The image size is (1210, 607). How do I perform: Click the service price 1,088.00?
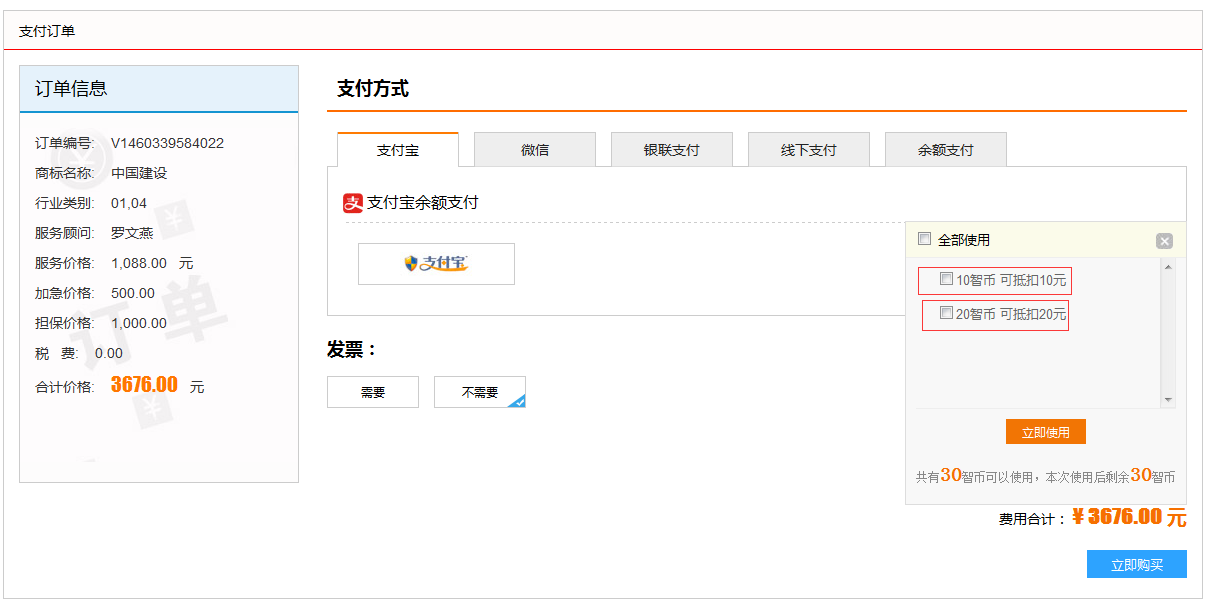[x=138, y=263]
